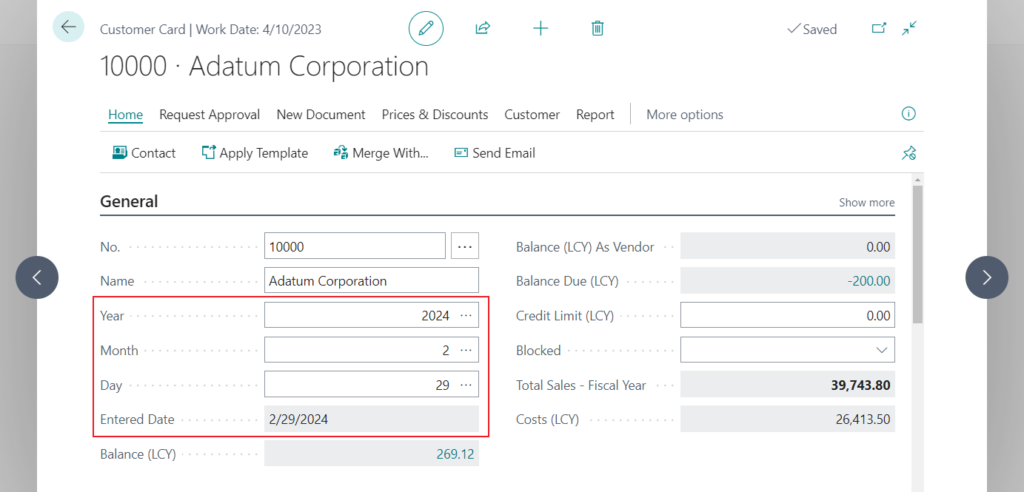Click Show more in General section

pyautogui.click(x=866, y=202)
